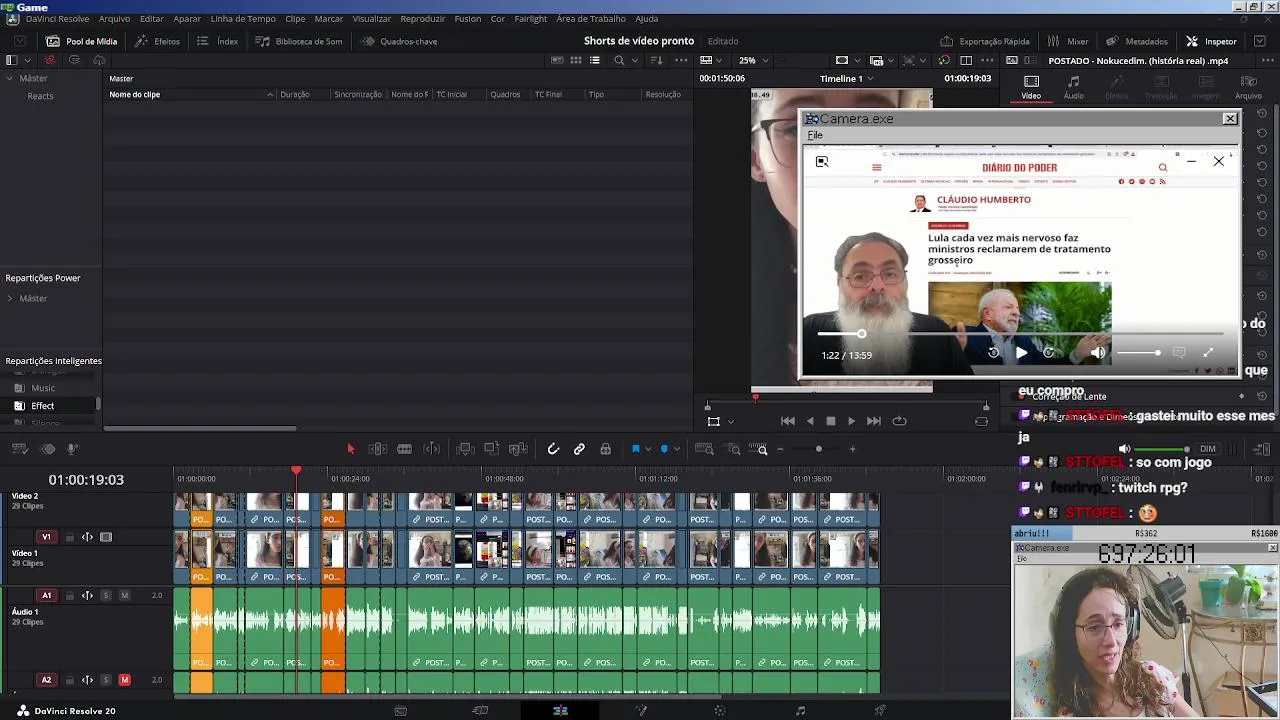Switch to inspector Vídeo tab
The image size is (1280, 720).
(1031, 87)
